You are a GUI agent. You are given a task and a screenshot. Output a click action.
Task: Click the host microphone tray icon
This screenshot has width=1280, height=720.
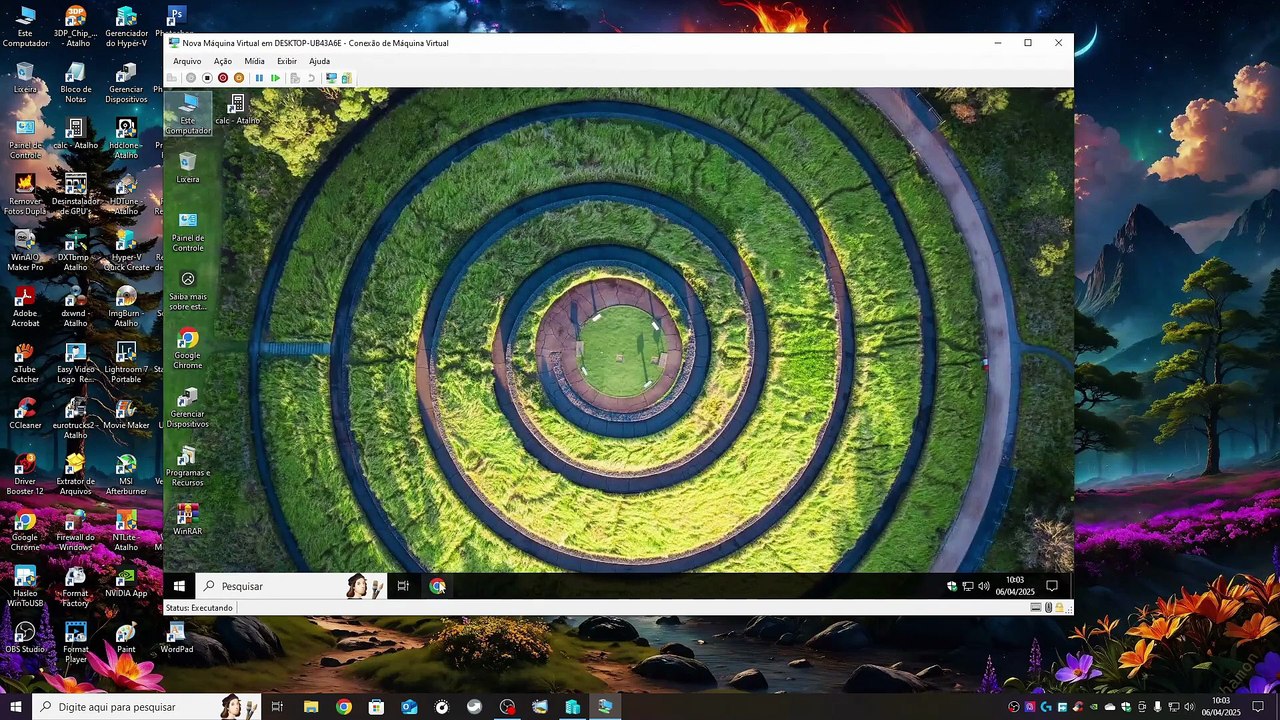click(x=1158, y=707)
